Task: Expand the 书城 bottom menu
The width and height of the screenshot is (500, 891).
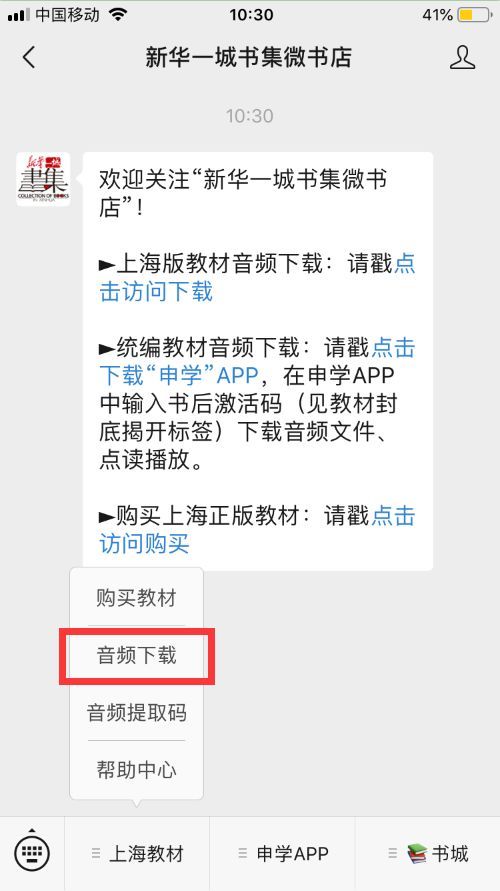Action: (x=428, y=853)
